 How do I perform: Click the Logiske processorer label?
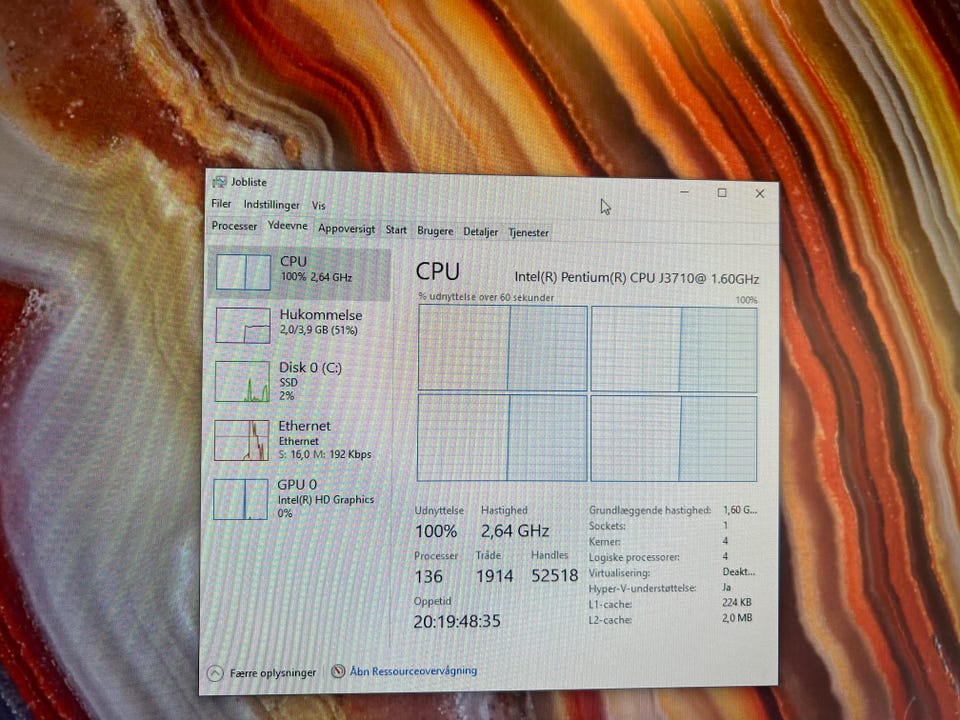click(x=634, y=557)
